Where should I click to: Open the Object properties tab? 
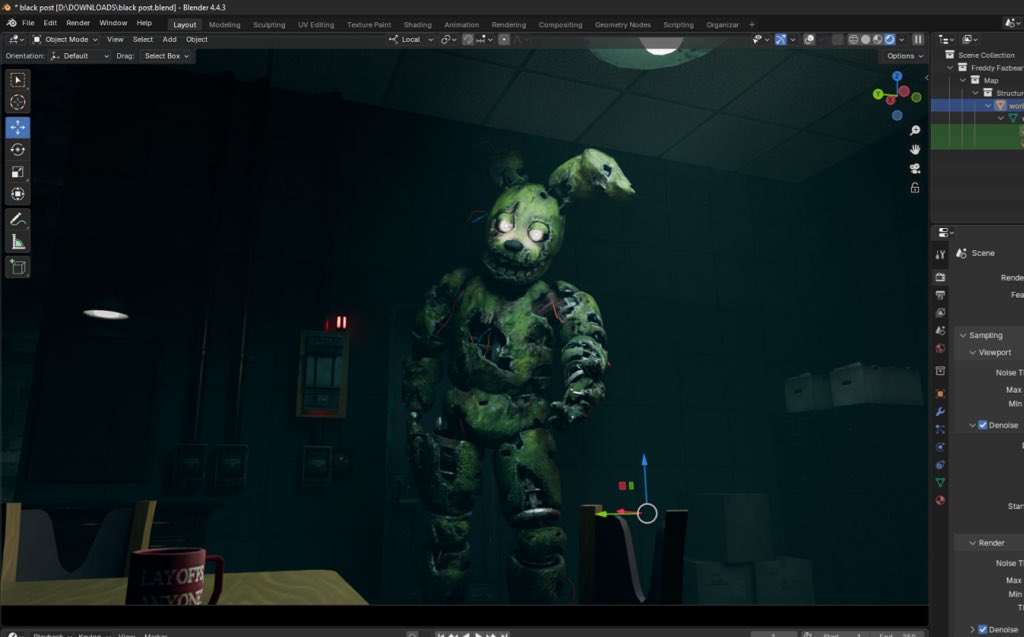tap(940, 394)
